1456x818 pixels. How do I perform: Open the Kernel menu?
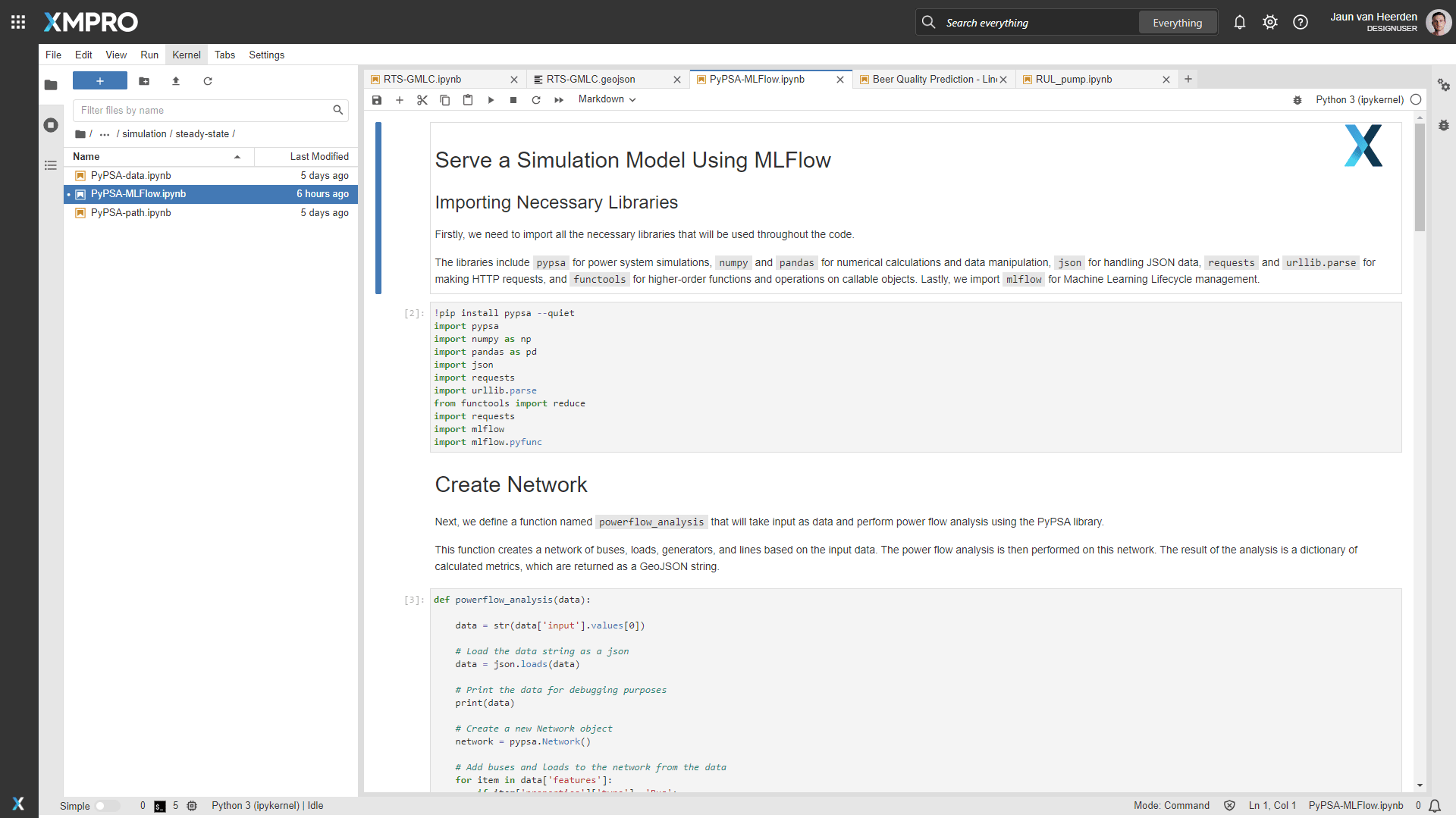pos(186,55)
